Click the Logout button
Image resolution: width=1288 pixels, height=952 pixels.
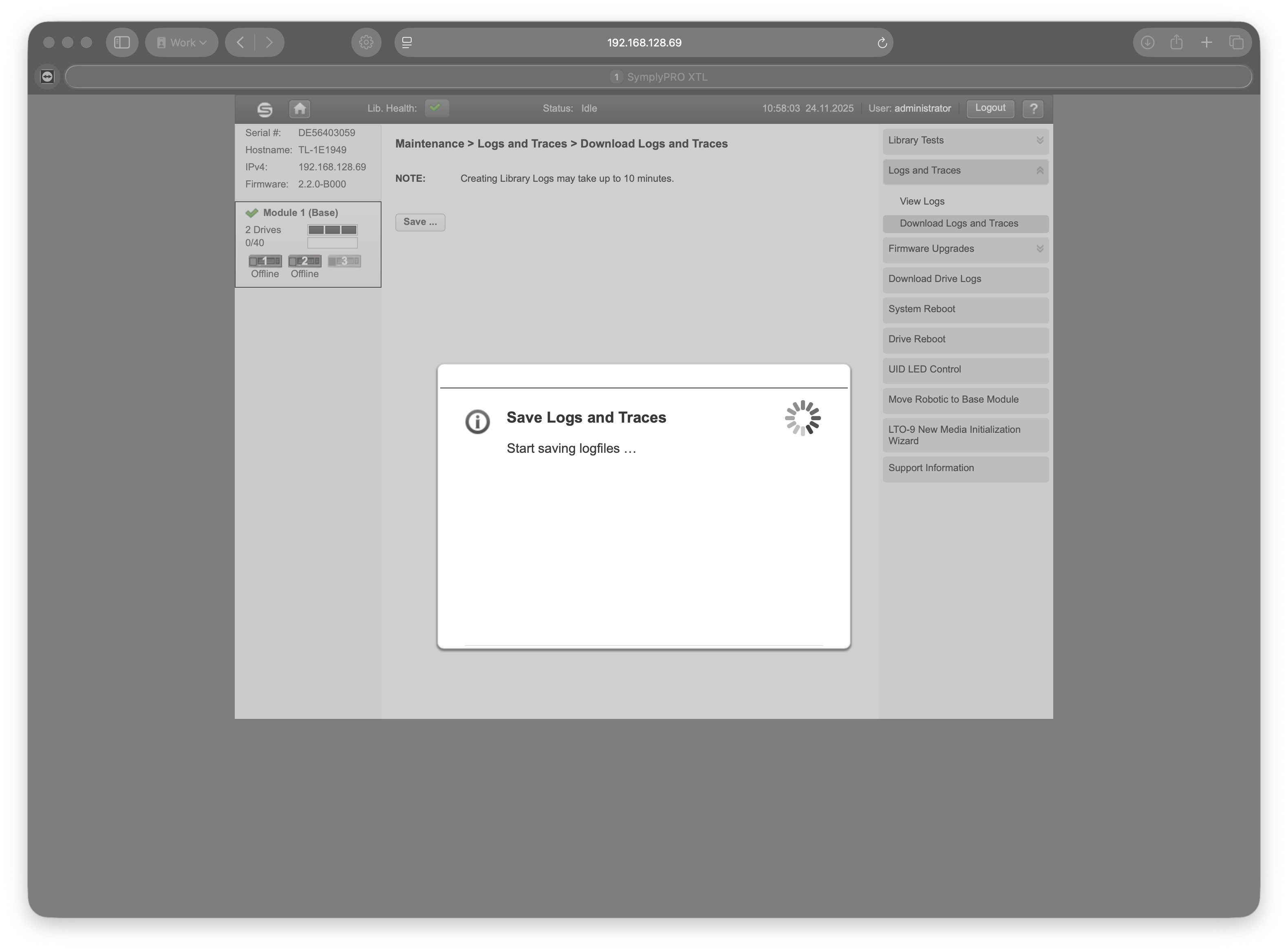[990, 108]
